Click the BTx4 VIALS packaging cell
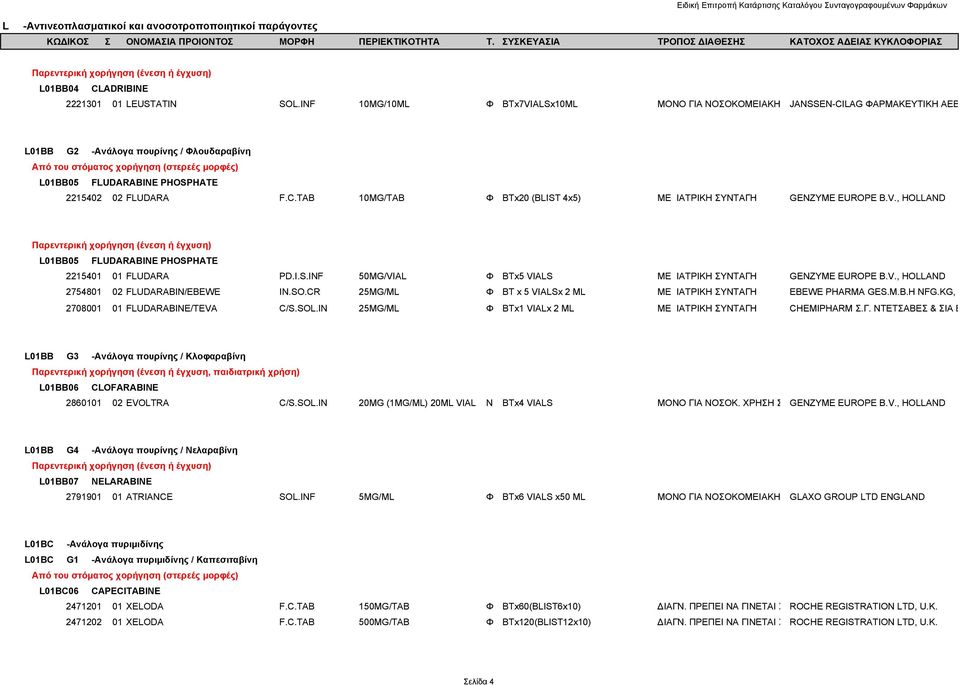Image resolution: width=960 pixels, height=685 pixels. point(527,403)
